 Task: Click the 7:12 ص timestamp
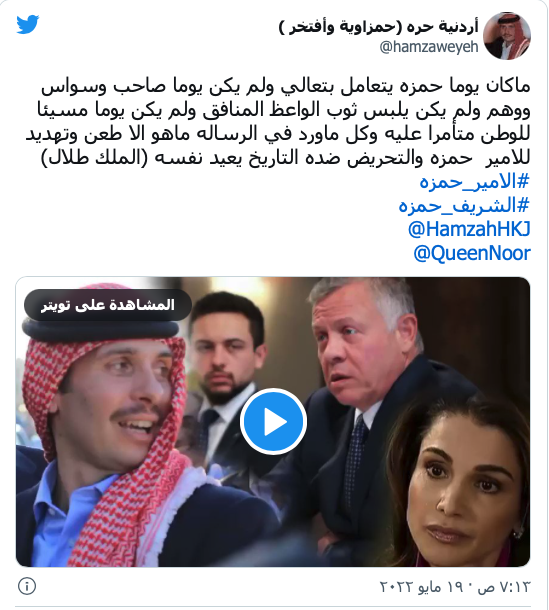504,586
